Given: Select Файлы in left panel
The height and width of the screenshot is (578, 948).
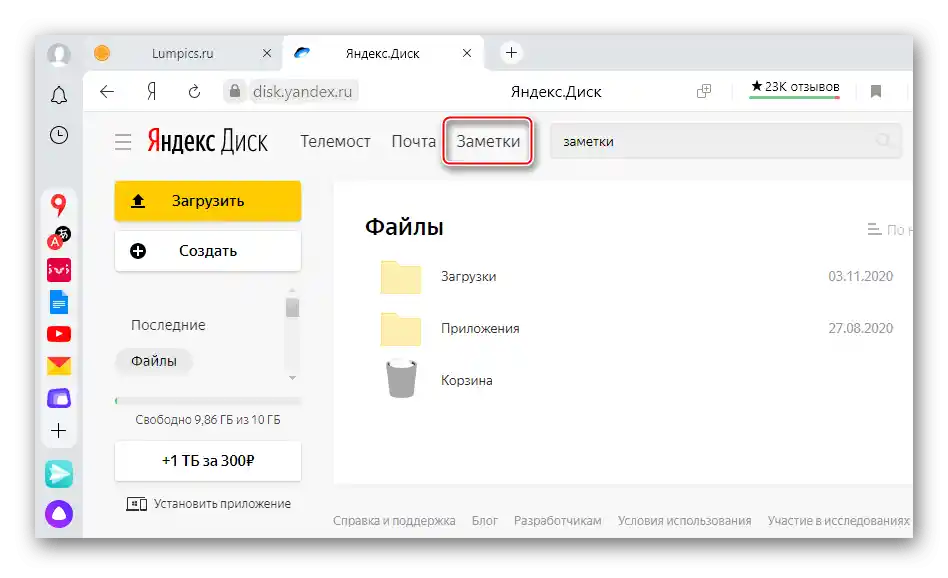Looking at the screenshot, I should [154, 361].
